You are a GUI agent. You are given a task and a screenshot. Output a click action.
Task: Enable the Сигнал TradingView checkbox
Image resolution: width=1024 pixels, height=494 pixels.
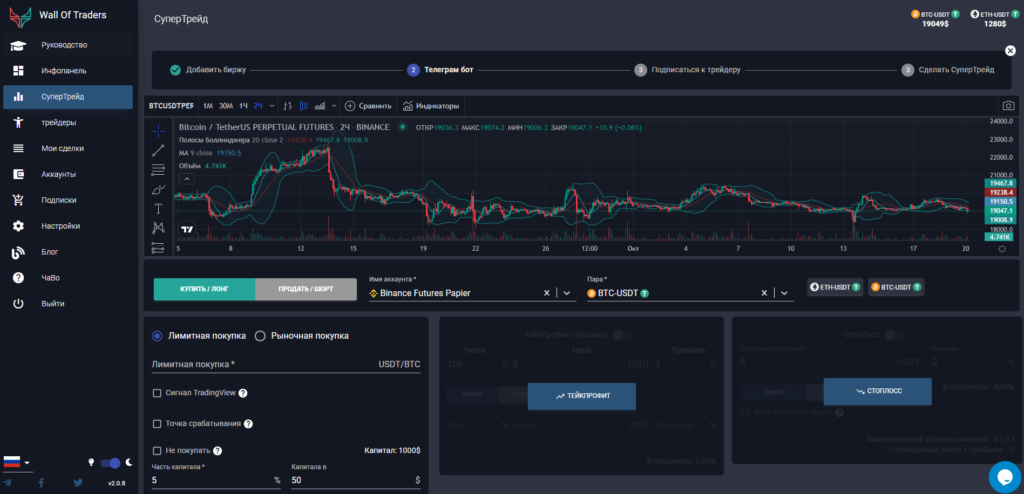tap(157, 393)
